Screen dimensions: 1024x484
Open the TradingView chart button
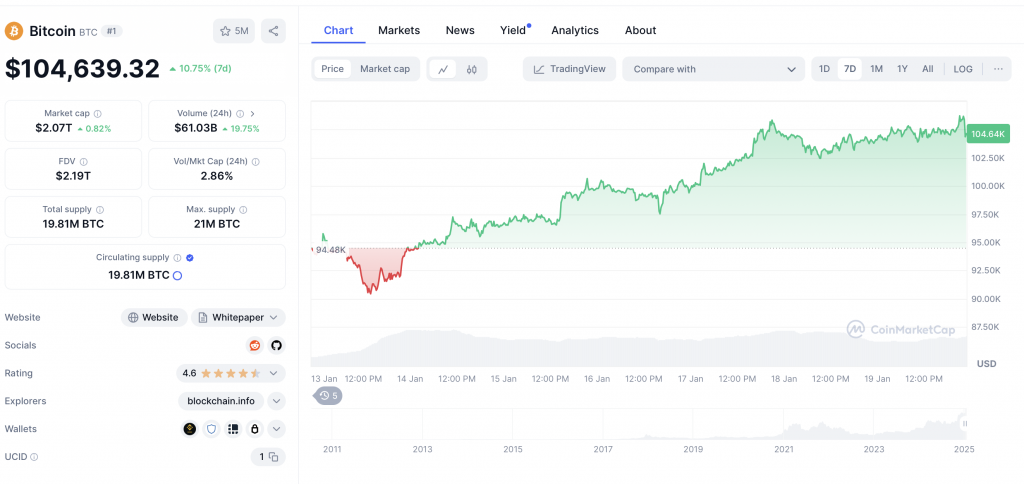[x=569, y=69]
